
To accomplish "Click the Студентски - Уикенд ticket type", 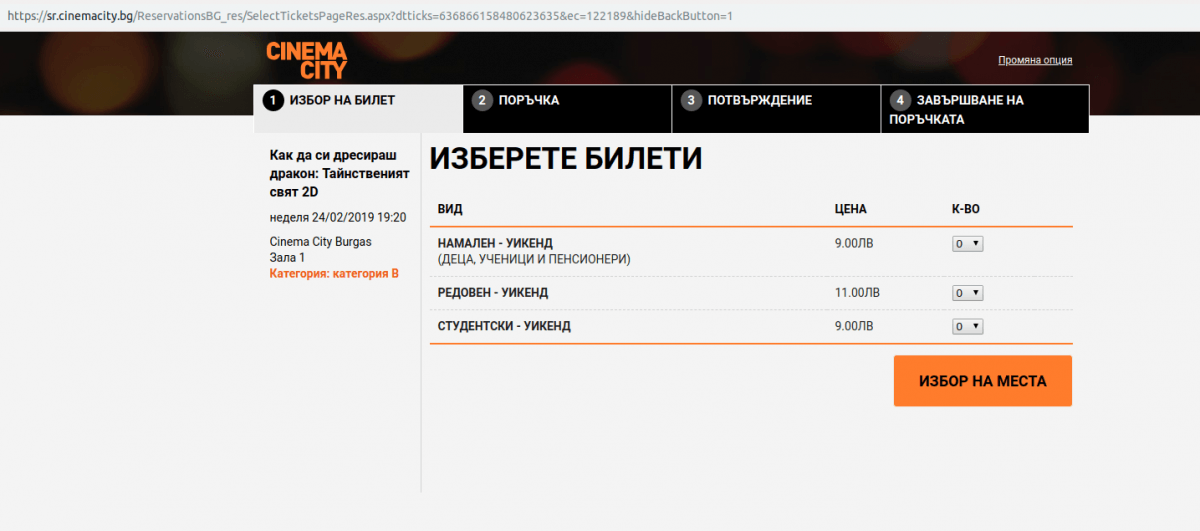I will [504, 326].
